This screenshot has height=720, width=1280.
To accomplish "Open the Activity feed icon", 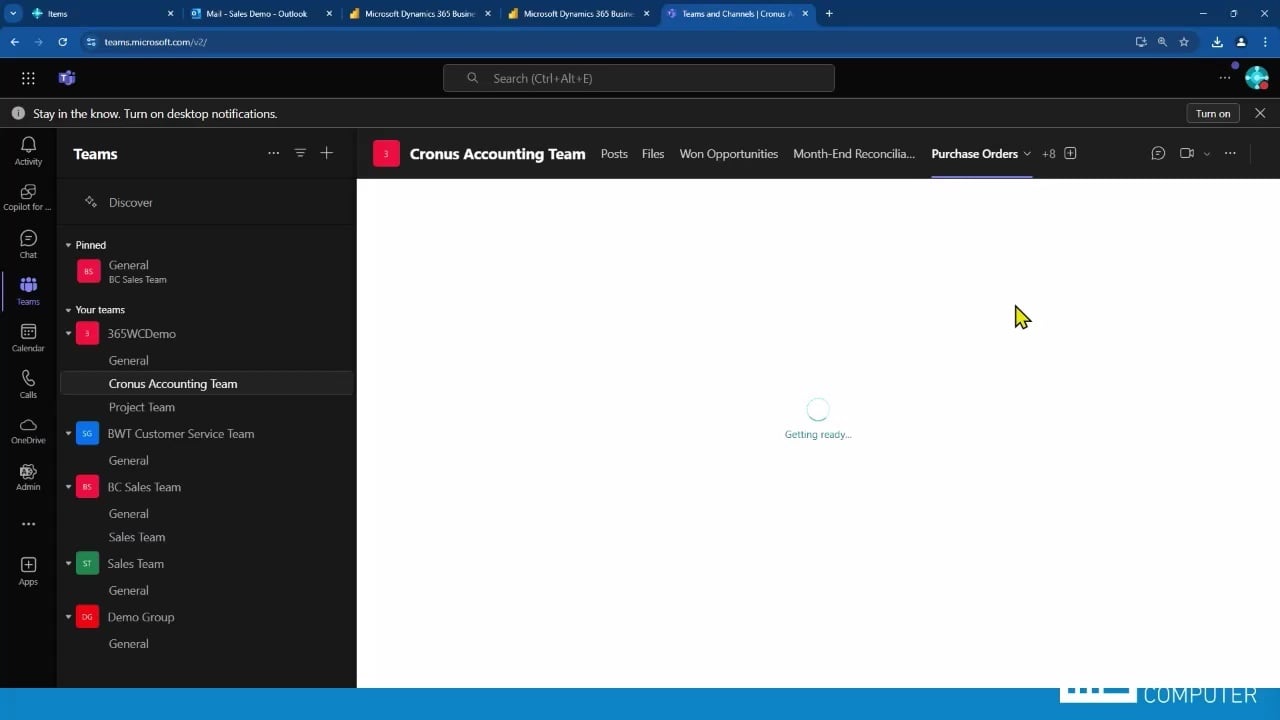I will tap(28, 150).
